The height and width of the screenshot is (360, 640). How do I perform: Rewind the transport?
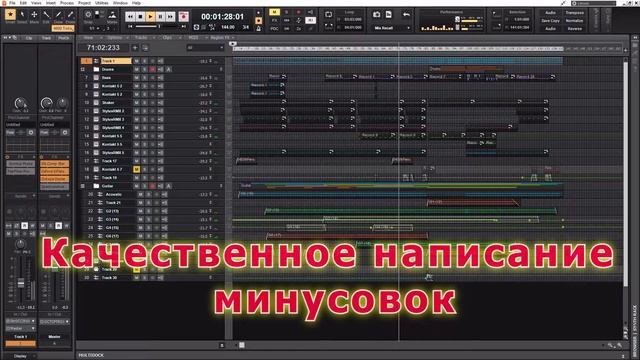point(130,17)
